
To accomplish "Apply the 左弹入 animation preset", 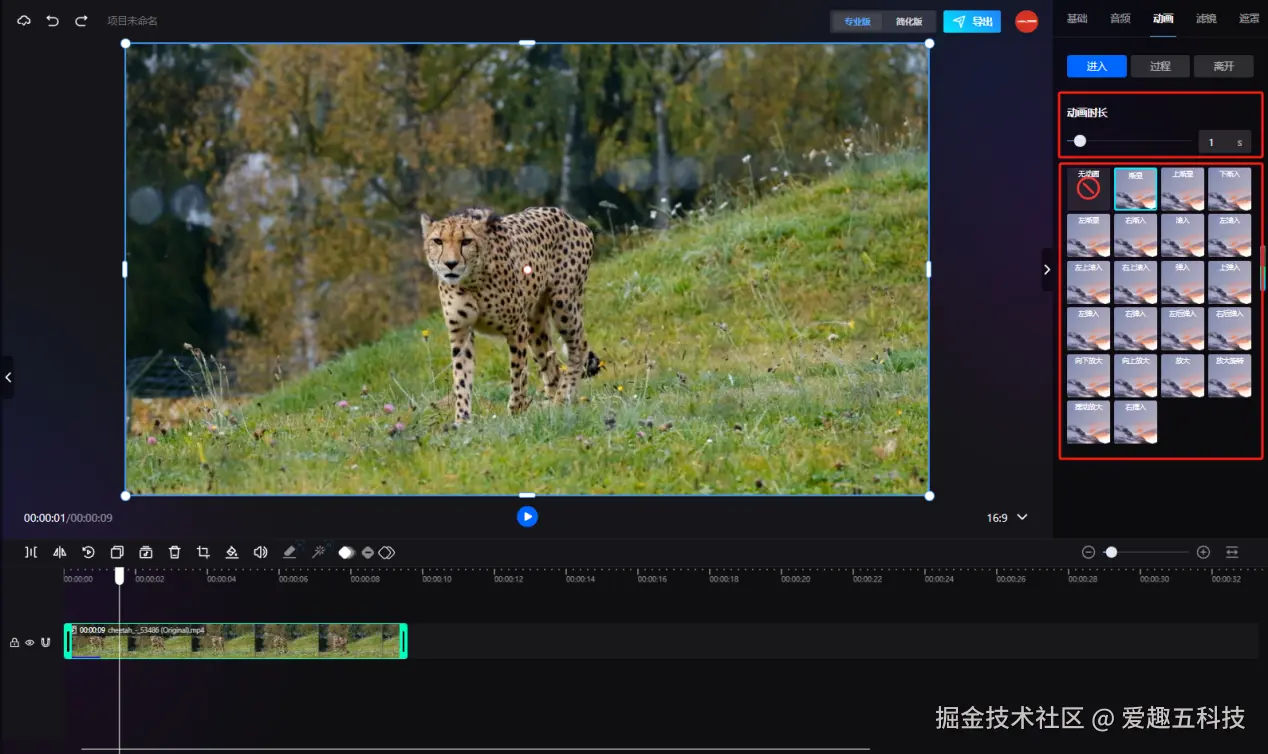I will click(1088, 329).
